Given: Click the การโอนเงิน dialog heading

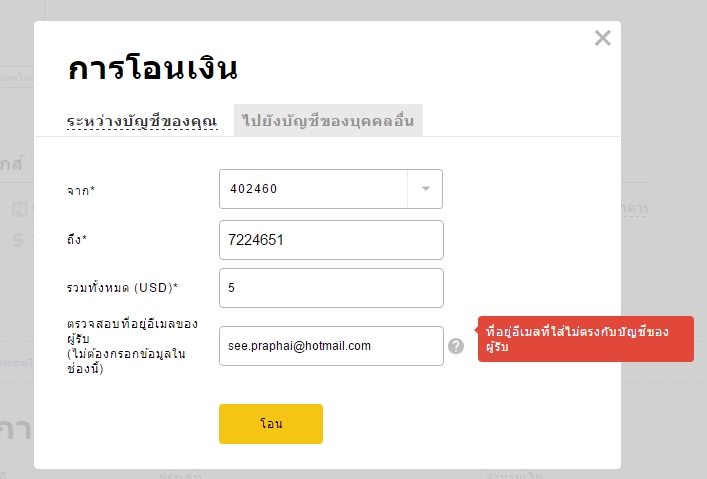Looking at the screenshot, I should click(152, 69).
